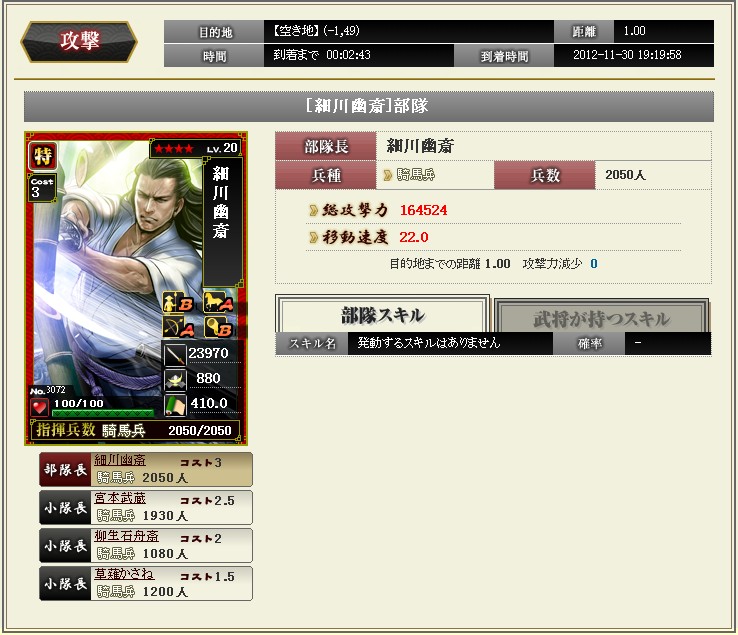Viewport: 738px width, 635px height.
Task: Click the spear aptitude B icon
Action: [177, 303]
